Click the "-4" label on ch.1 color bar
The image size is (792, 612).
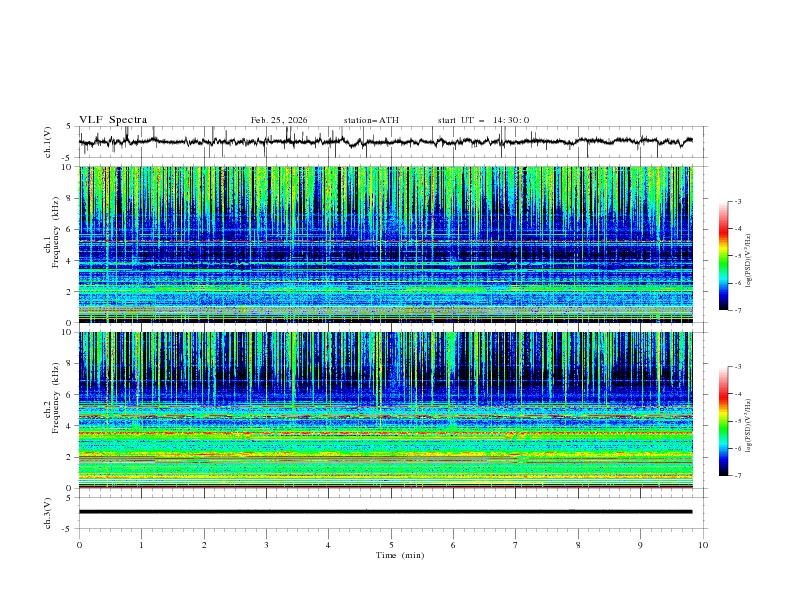click(x=738, y=229)
